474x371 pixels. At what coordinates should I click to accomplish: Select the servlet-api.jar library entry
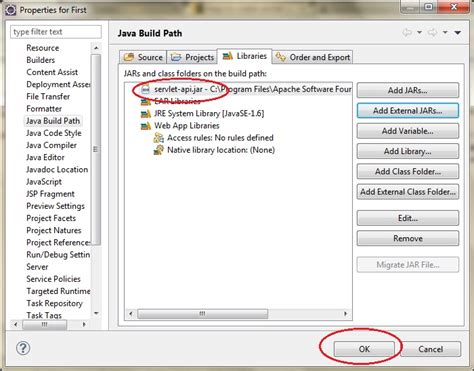pyautogui.click(x=246, y=90)
